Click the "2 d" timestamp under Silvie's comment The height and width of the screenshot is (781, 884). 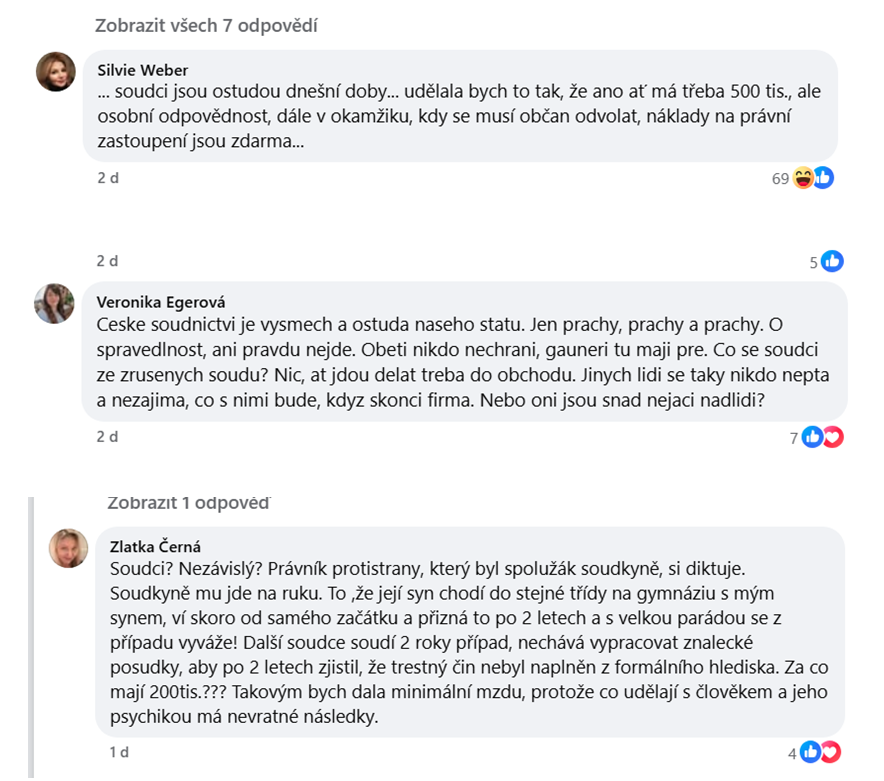pos(107,177)
